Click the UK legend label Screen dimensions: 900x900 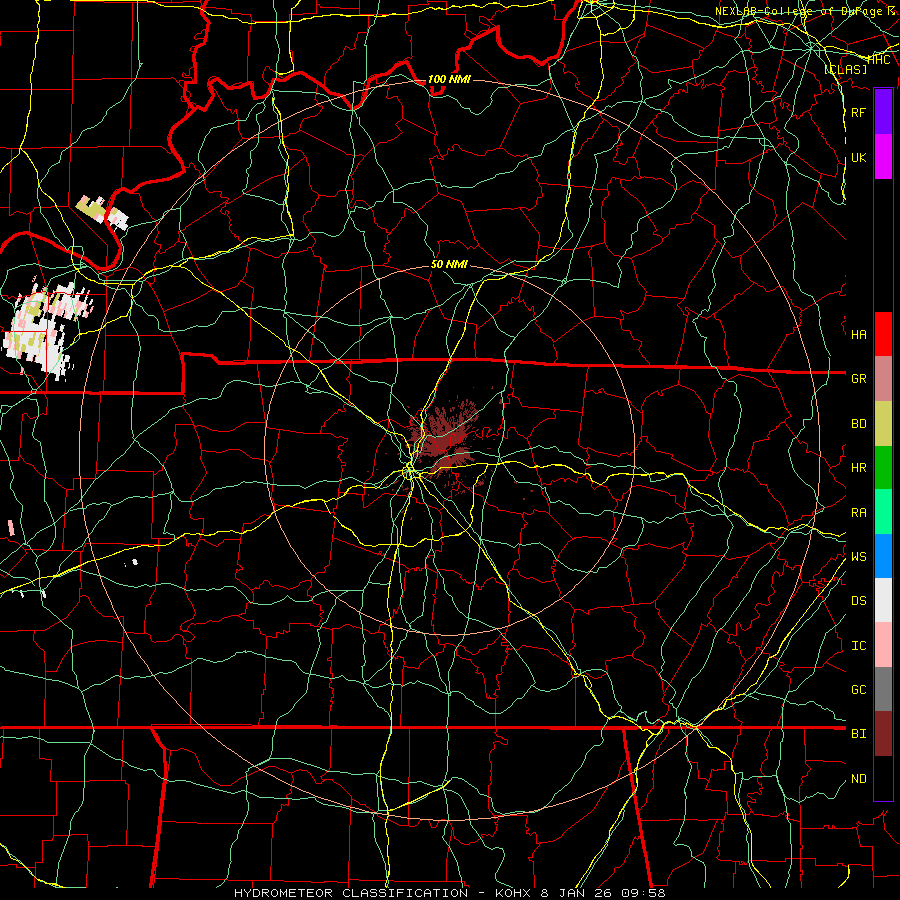pyautogui.click(x=858, y=157)
